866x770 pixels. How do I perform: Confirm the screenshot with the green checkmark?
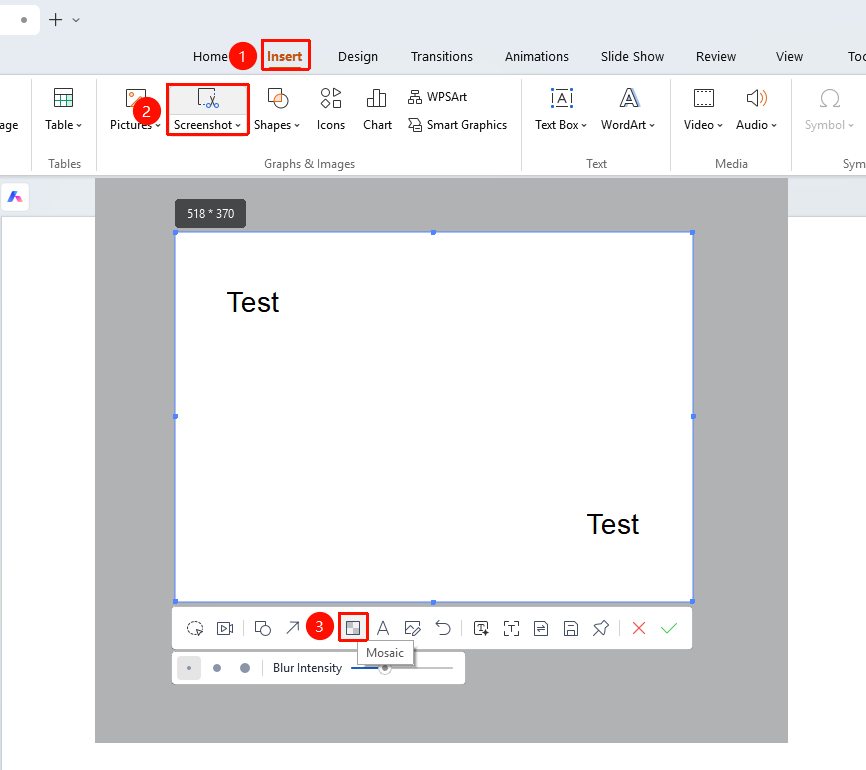(x=669, y=628)
